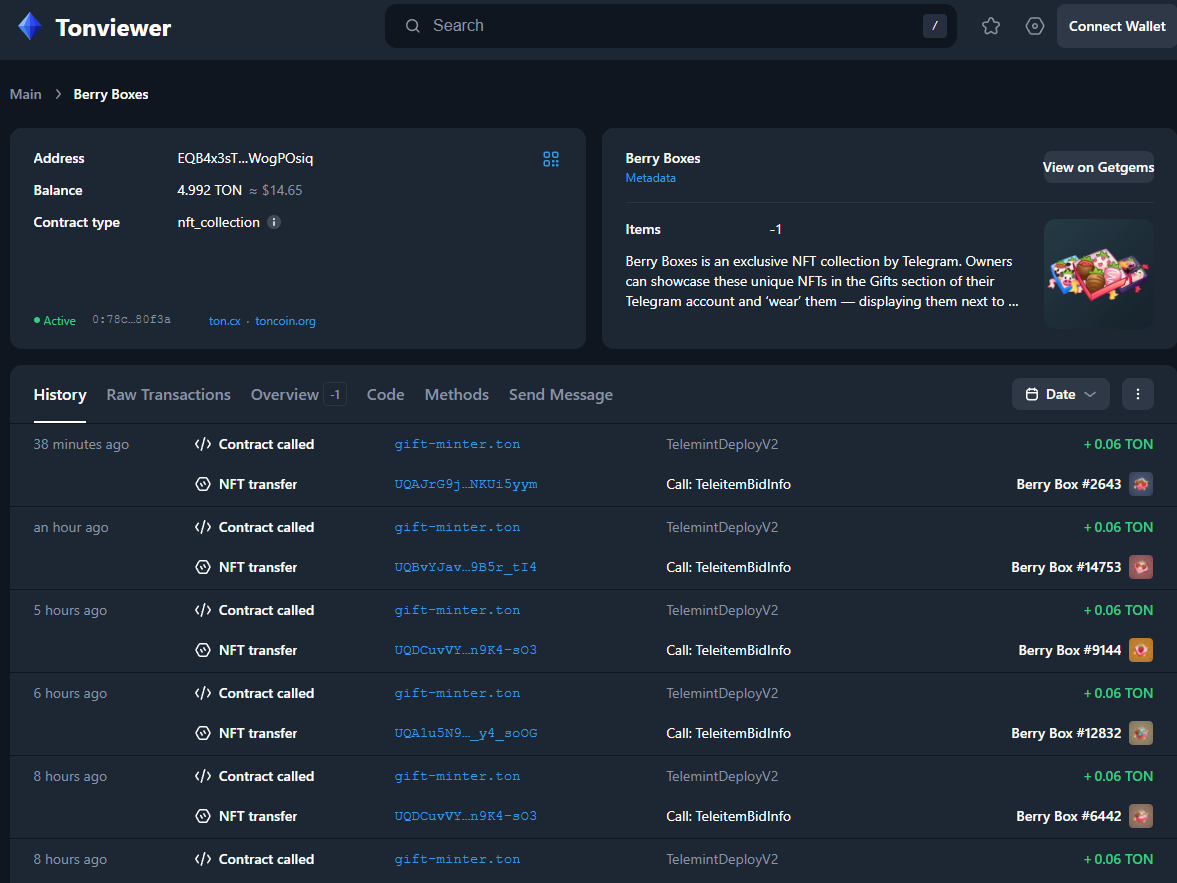
Task: Click Berry Box #9144 thumbnail icon
Action: point(1141,651)
